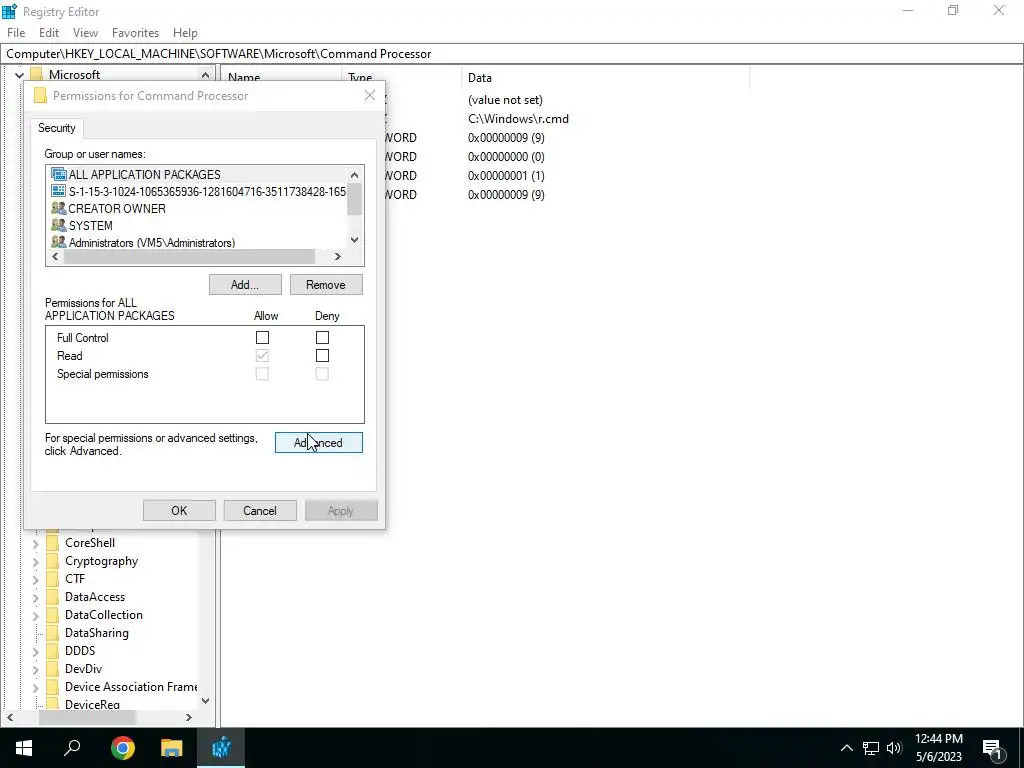Open the Help menu

[x=185, y=33]
